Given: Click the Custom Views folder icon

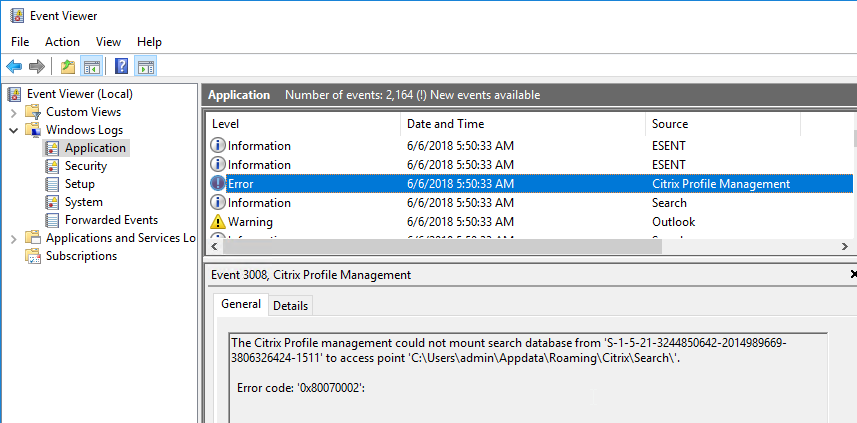Looking at the screenshot, I should pos(34,112).
